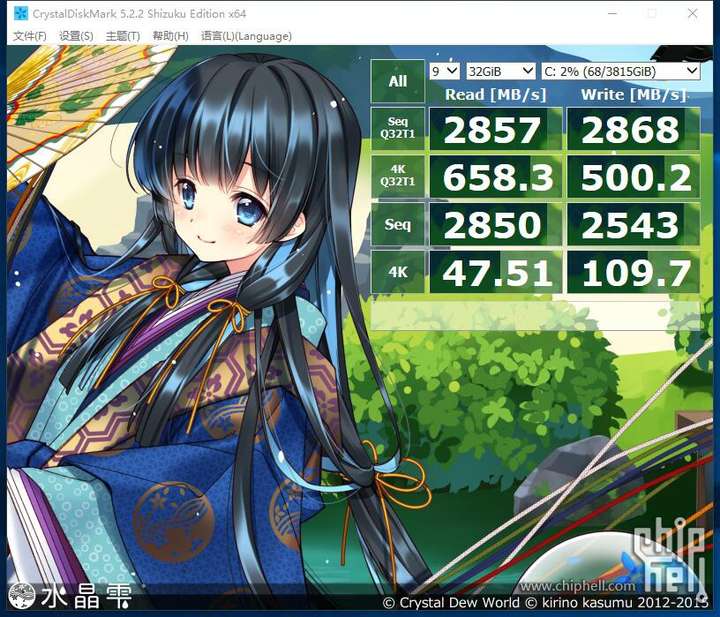
Task: Expand the test count dropdown showing 9
Action: [444, 71]
